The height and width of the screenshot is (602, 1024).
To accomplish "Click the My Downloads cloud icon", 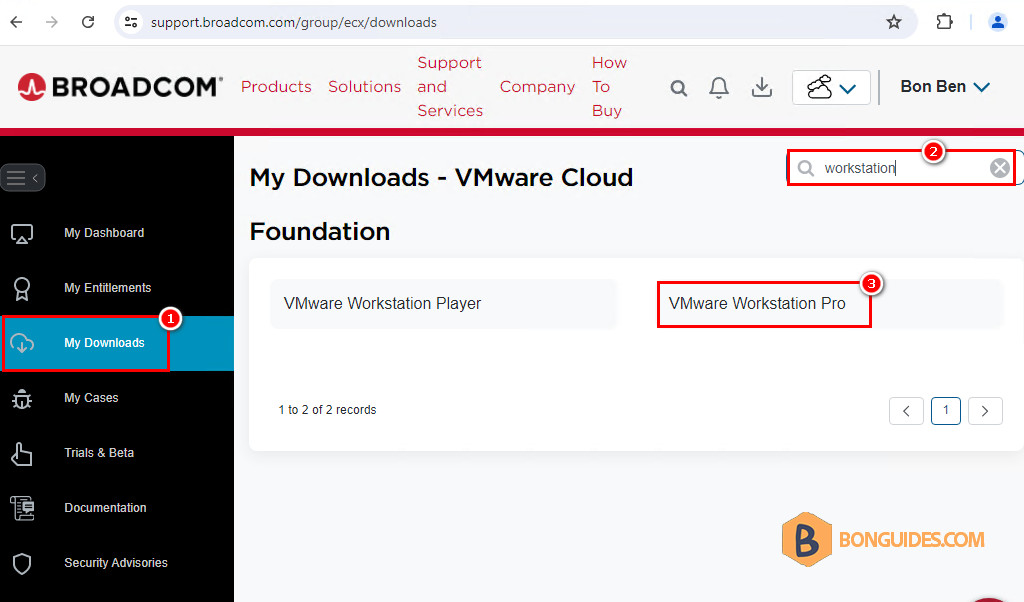I will 22,343.
